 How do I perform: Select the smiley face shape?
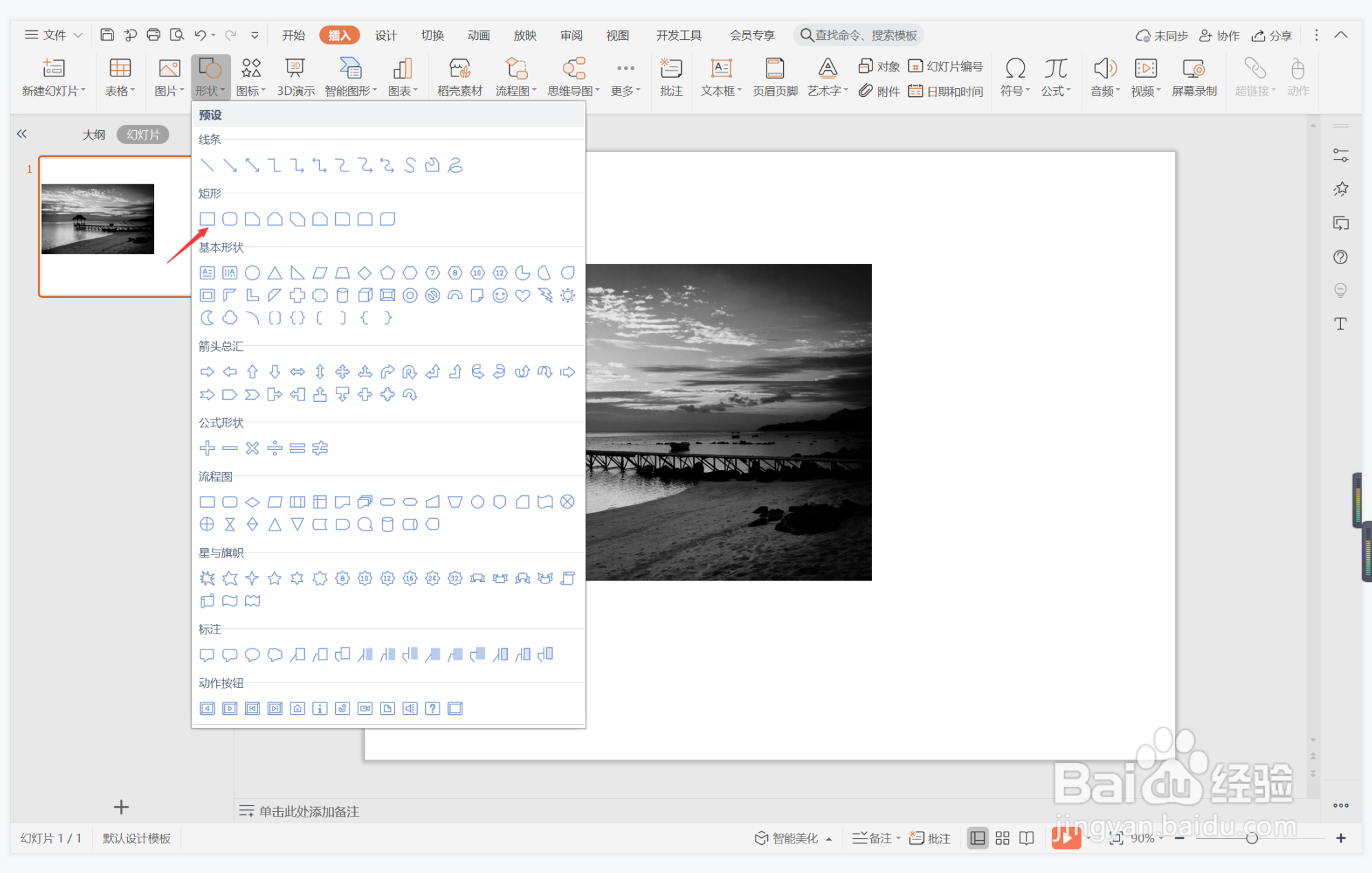500,295
